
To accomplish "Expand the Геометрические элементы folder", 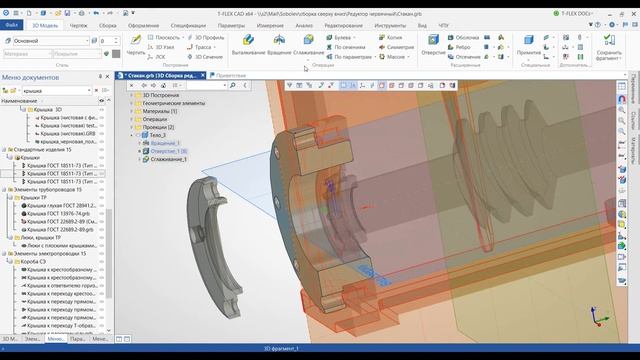I will pos(132,103).
